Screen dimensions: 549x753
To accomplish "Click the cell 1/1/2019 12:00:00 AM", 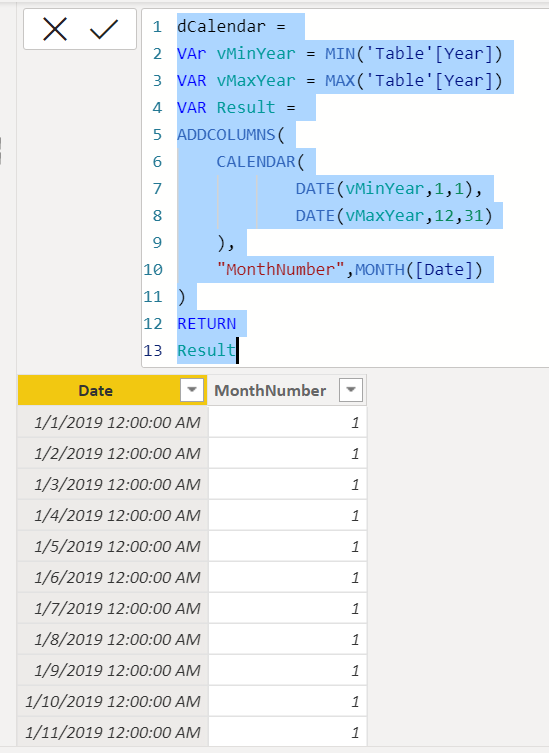I will point(113,422).
